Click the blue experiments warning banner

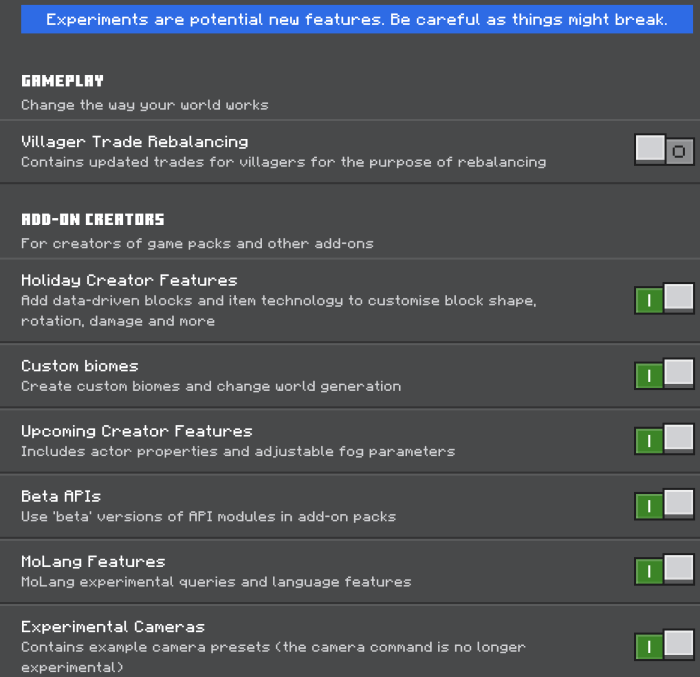[357, 20]
